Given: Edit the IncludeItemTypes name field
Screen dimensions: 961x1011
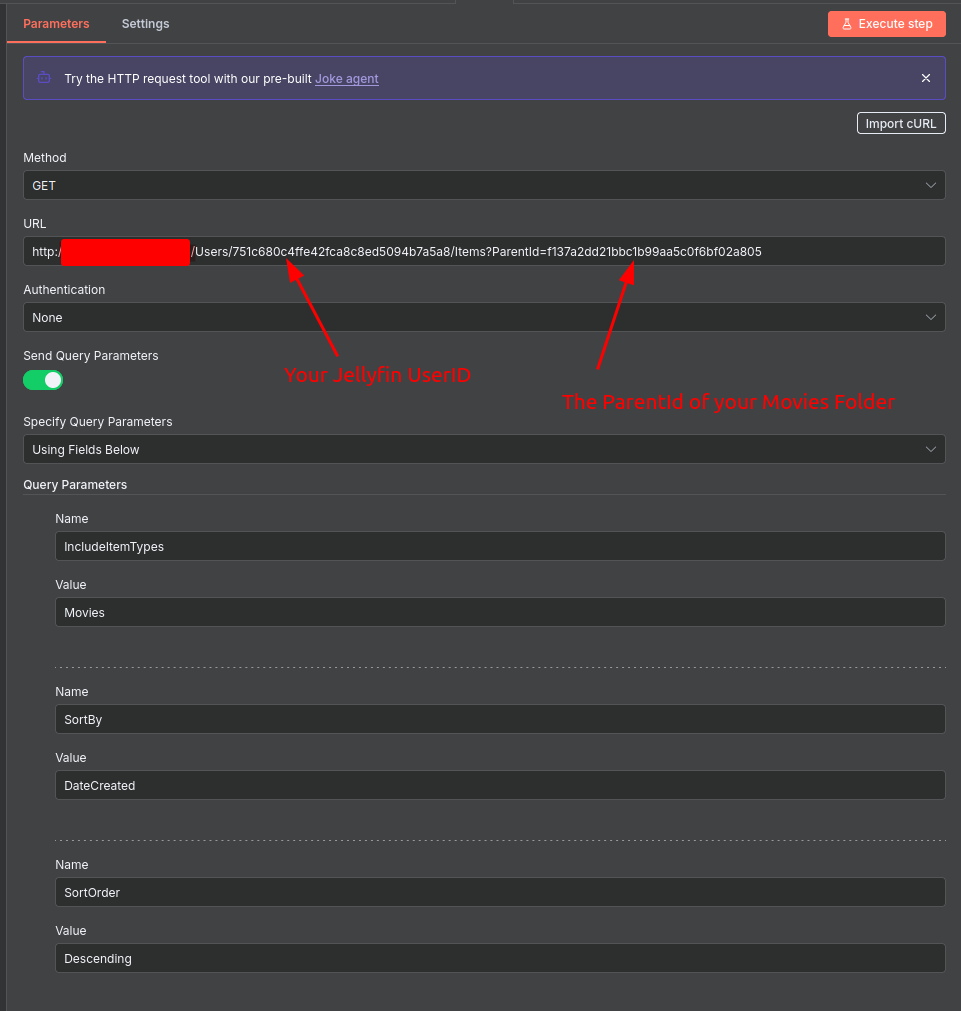Looking at the screenshot, I should pos(500,546).
